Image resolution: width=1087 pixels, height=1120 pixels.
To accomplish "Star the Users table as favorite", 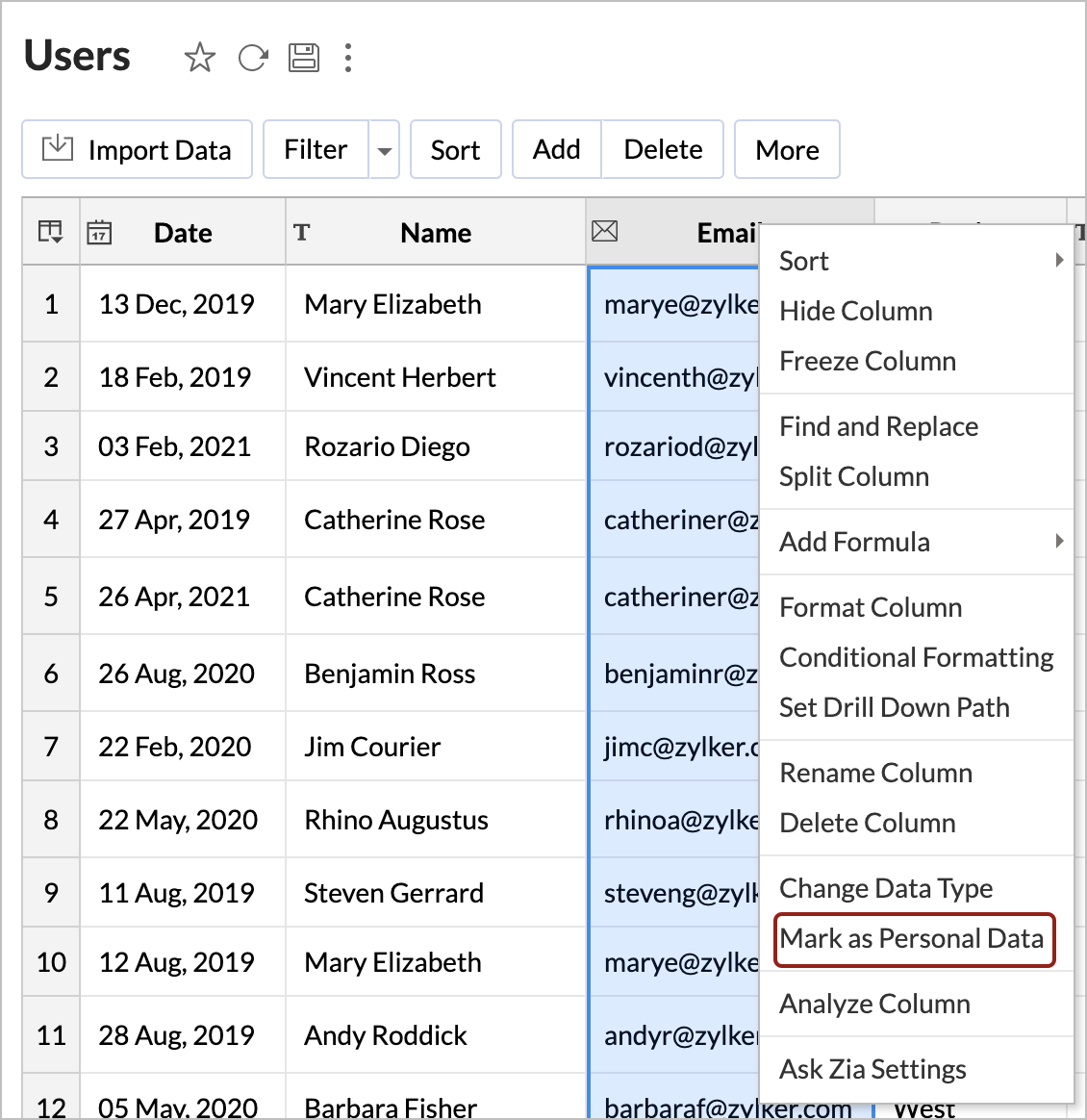I will pos(199,58).
